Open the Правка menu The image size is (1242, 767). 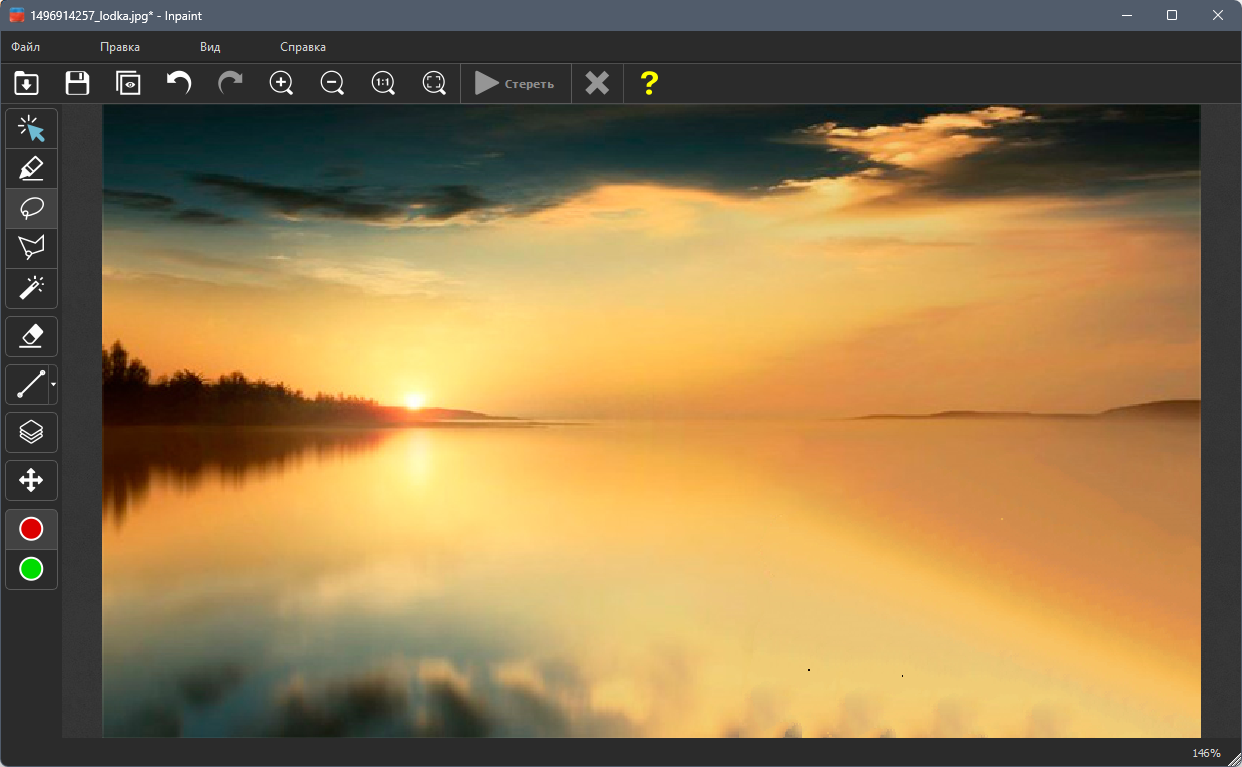tap(120, 47)
